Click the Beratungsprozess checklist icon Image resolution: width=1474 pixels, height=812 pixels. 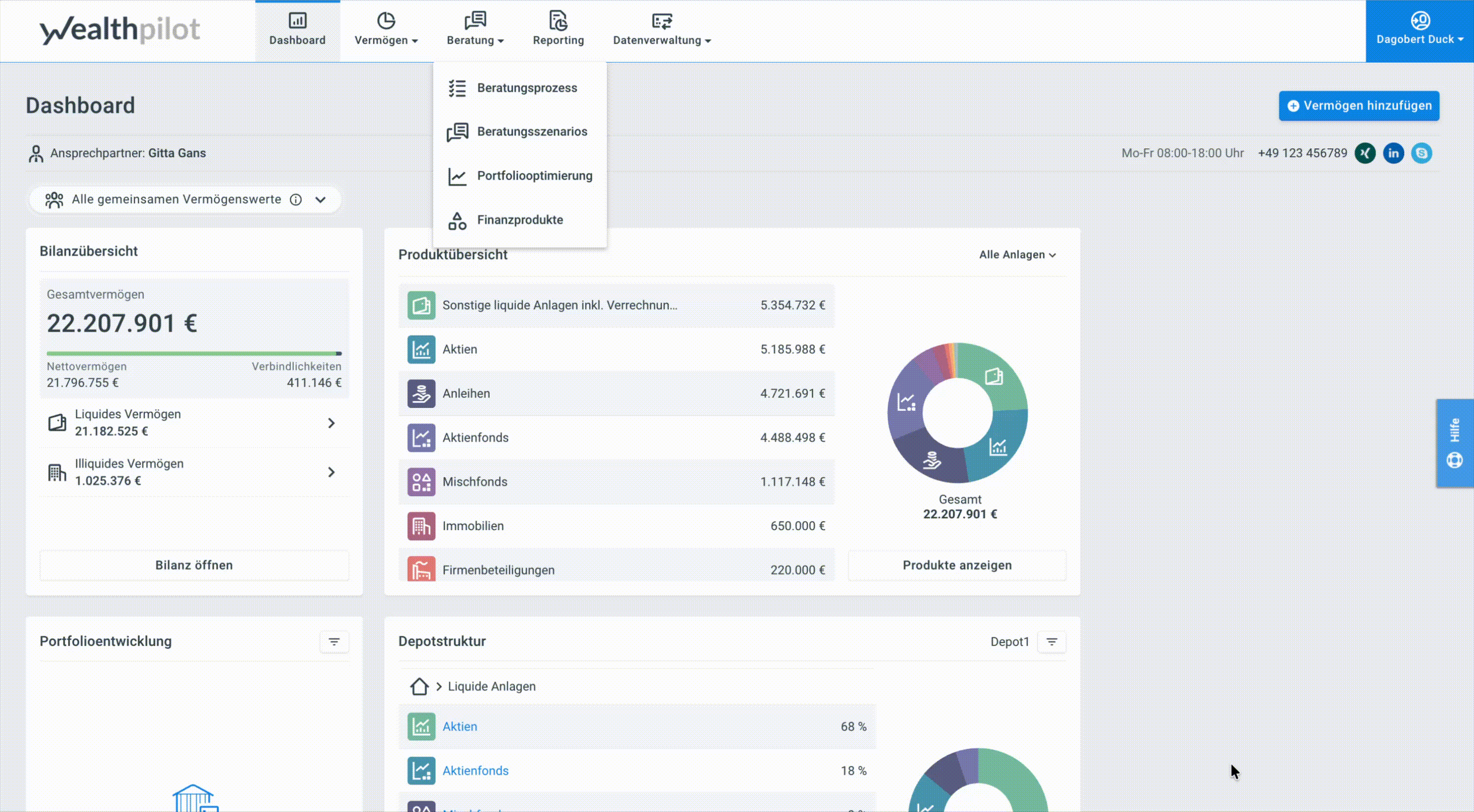[457, 88]
